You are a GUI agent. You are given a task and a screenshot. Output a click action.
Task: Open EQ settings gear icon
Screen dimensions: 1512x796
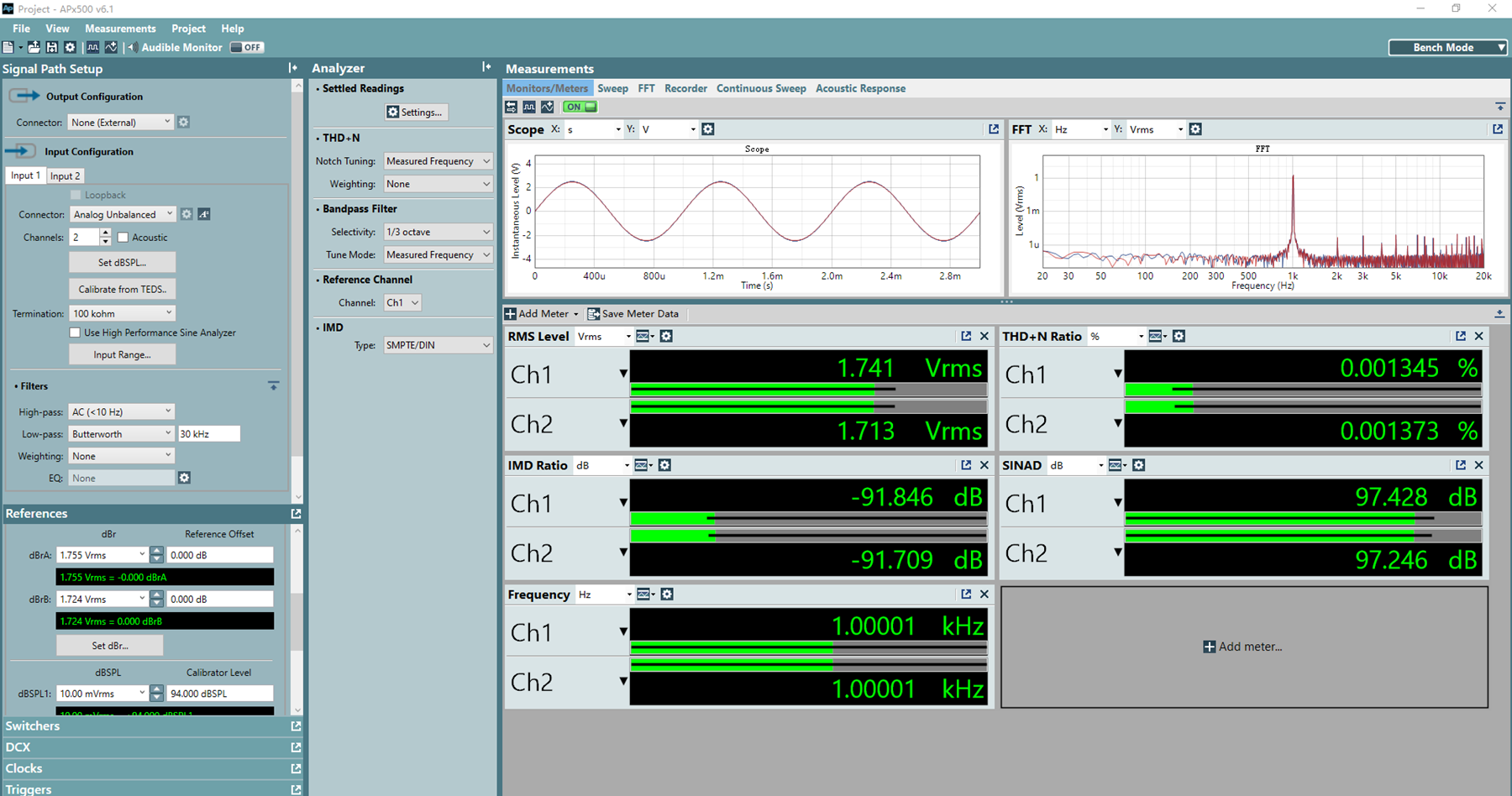pos(185,478)
